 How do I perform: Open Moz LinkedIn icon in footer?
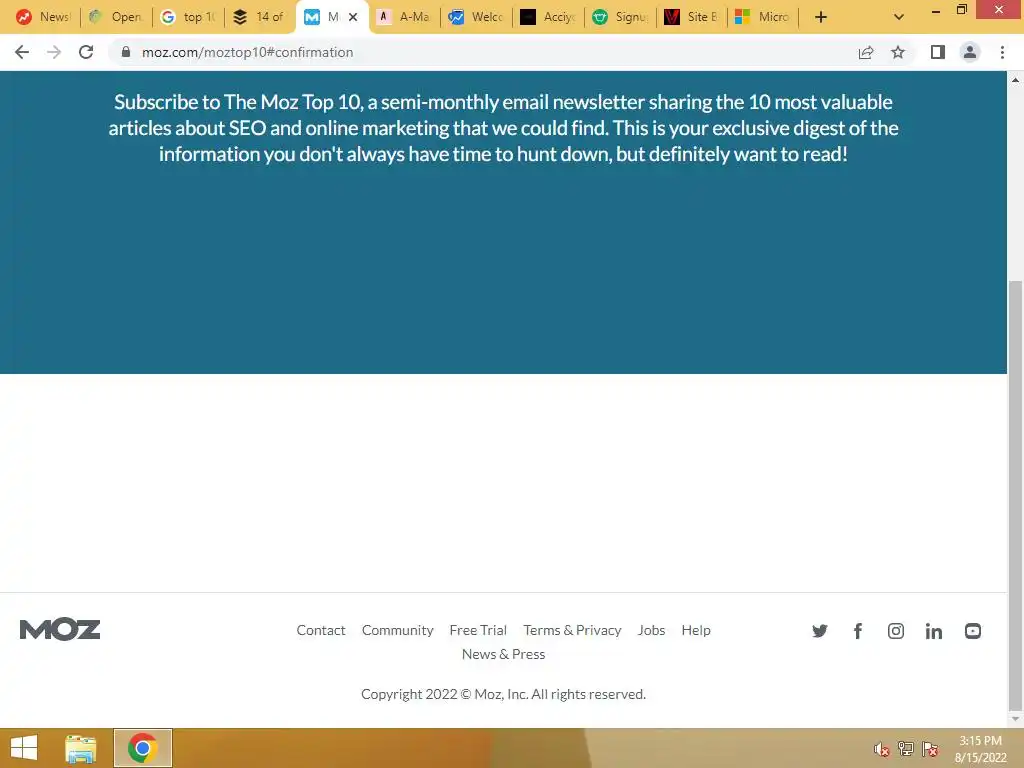click(x=933, y=631)
